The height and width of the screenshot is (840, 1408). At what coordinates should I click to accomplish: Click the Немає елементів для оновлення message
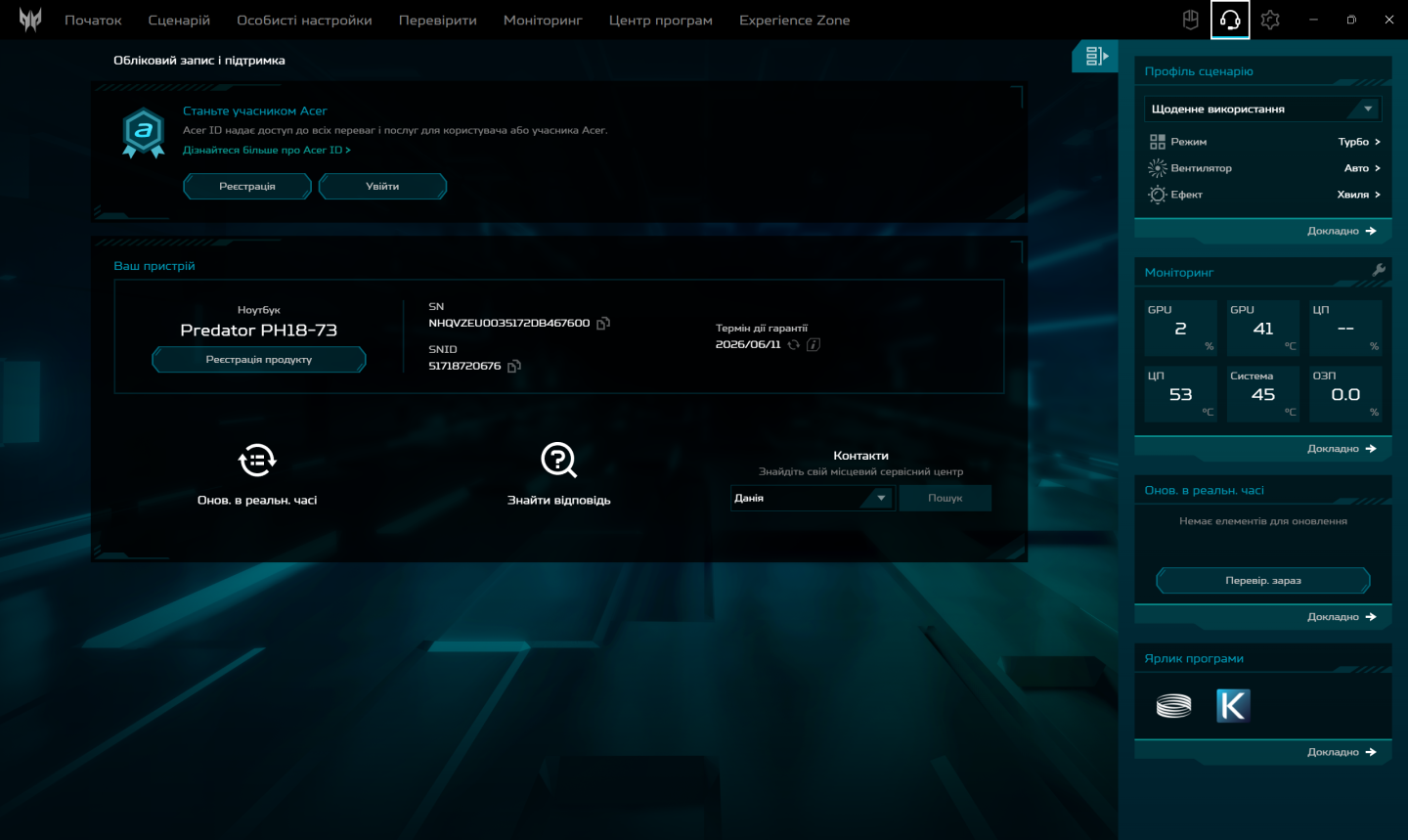(x=1263, y=522)
